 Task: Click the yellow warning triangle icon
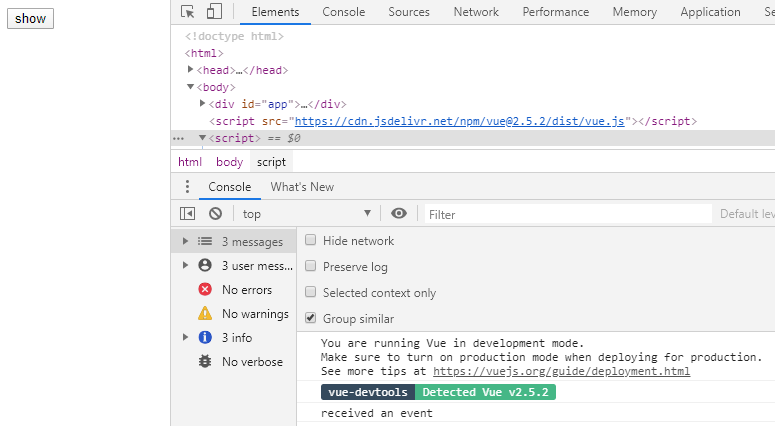point(205,313)
